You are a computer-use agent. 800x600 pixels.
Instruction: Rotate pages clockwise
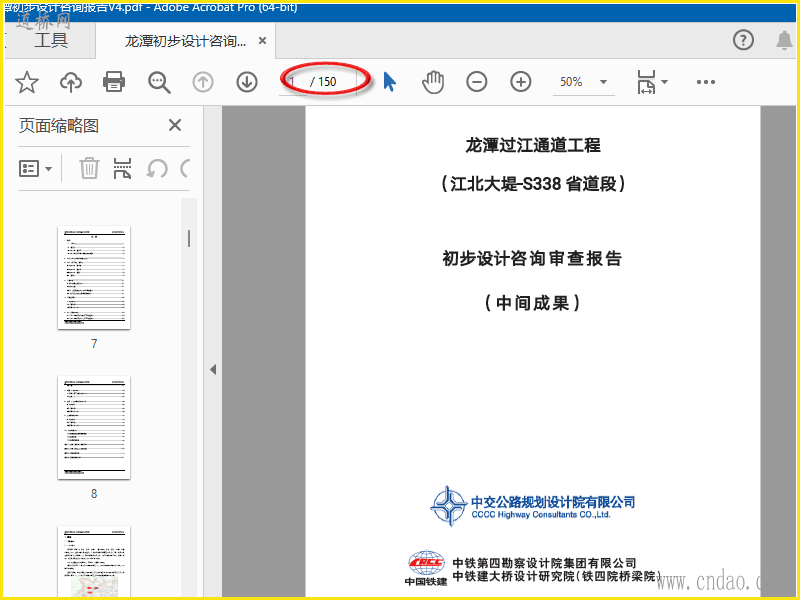pos(186,168)
